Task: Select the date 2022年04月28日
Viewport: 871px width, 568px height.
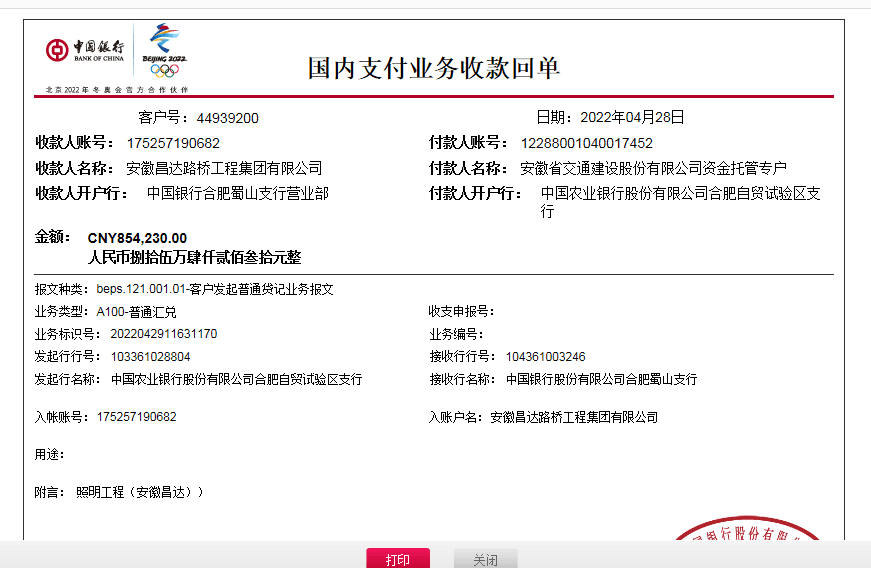Action: pyautogui.click(x=632, y=117)
